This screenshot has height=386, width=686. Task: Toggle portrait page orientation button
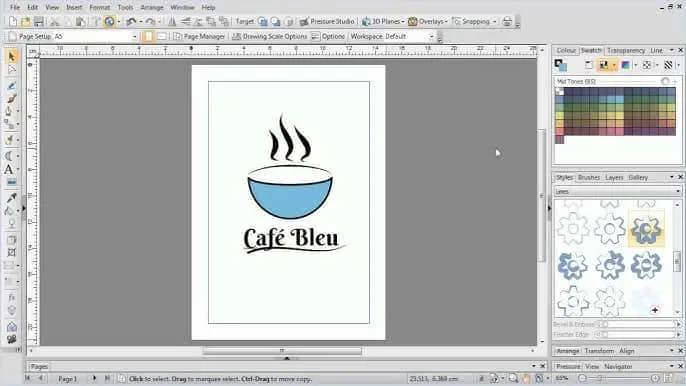pyautogui.click(x=148, y=36)
